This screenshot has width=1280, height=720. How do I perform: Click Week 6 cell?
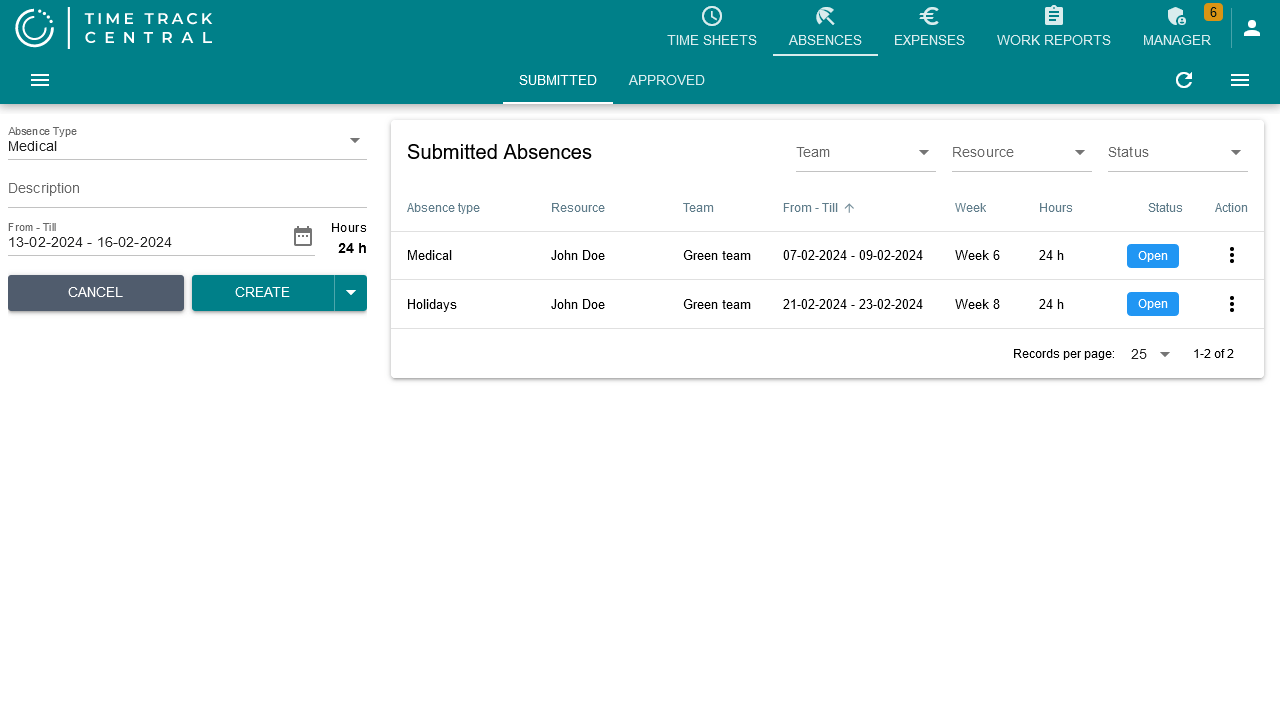point(977,256)
